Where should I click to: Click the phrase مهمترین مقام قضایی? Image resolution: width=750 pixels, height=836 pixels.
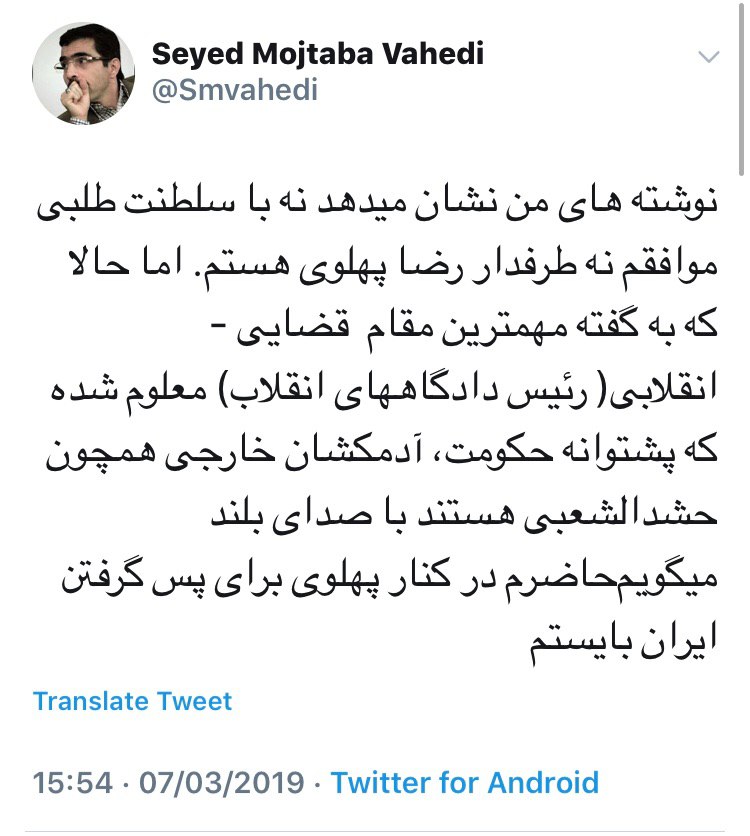(360, 327)
